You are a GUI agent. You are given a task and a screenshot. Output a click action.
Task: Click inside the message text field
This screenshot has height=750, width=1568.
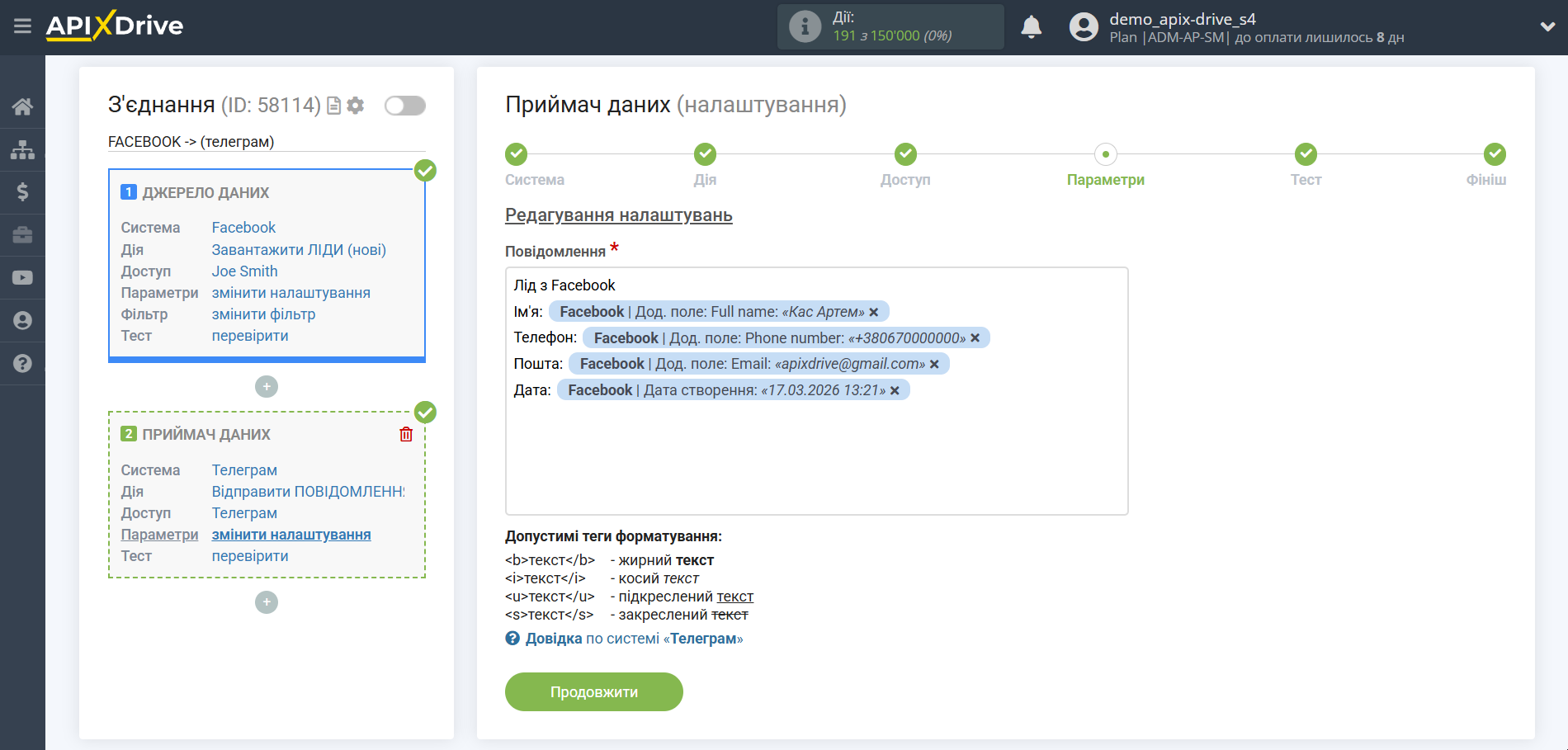[815, 462]
